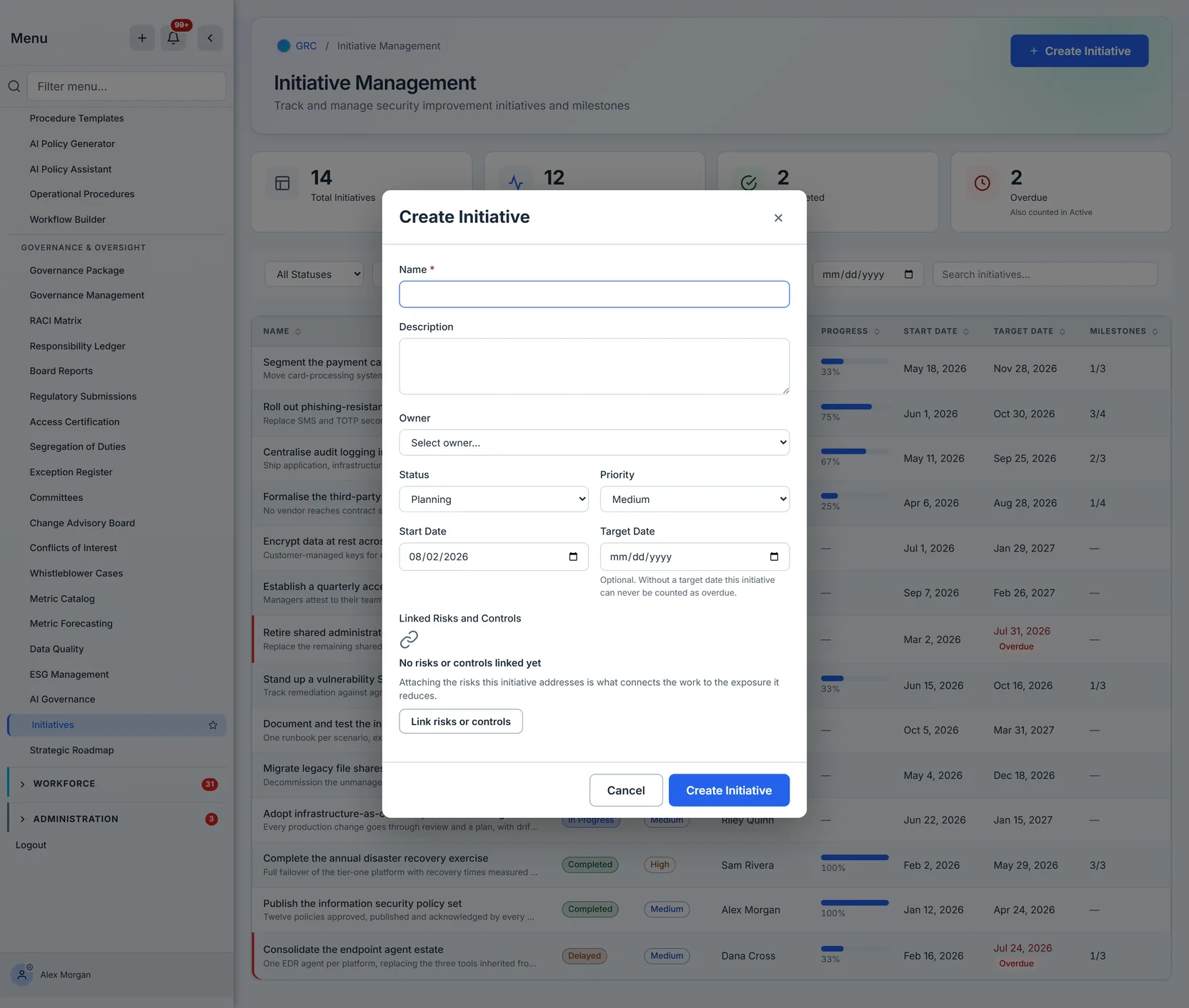Click Link risks or controls
Image resolution: width=1189 pixels, height=1008 pixels.
[x=461, y=722]
